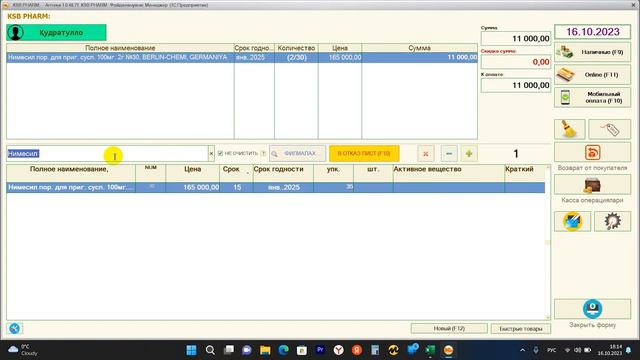The width and height of the screenshot is (640, 360).
Task: Click the quantity value 1 near plus button
Action: coord(516,154)
